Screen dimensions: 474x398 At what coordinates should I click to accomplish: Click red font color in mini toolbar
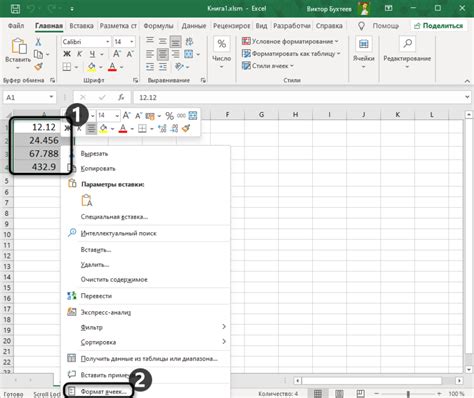[x=123, y=128]
